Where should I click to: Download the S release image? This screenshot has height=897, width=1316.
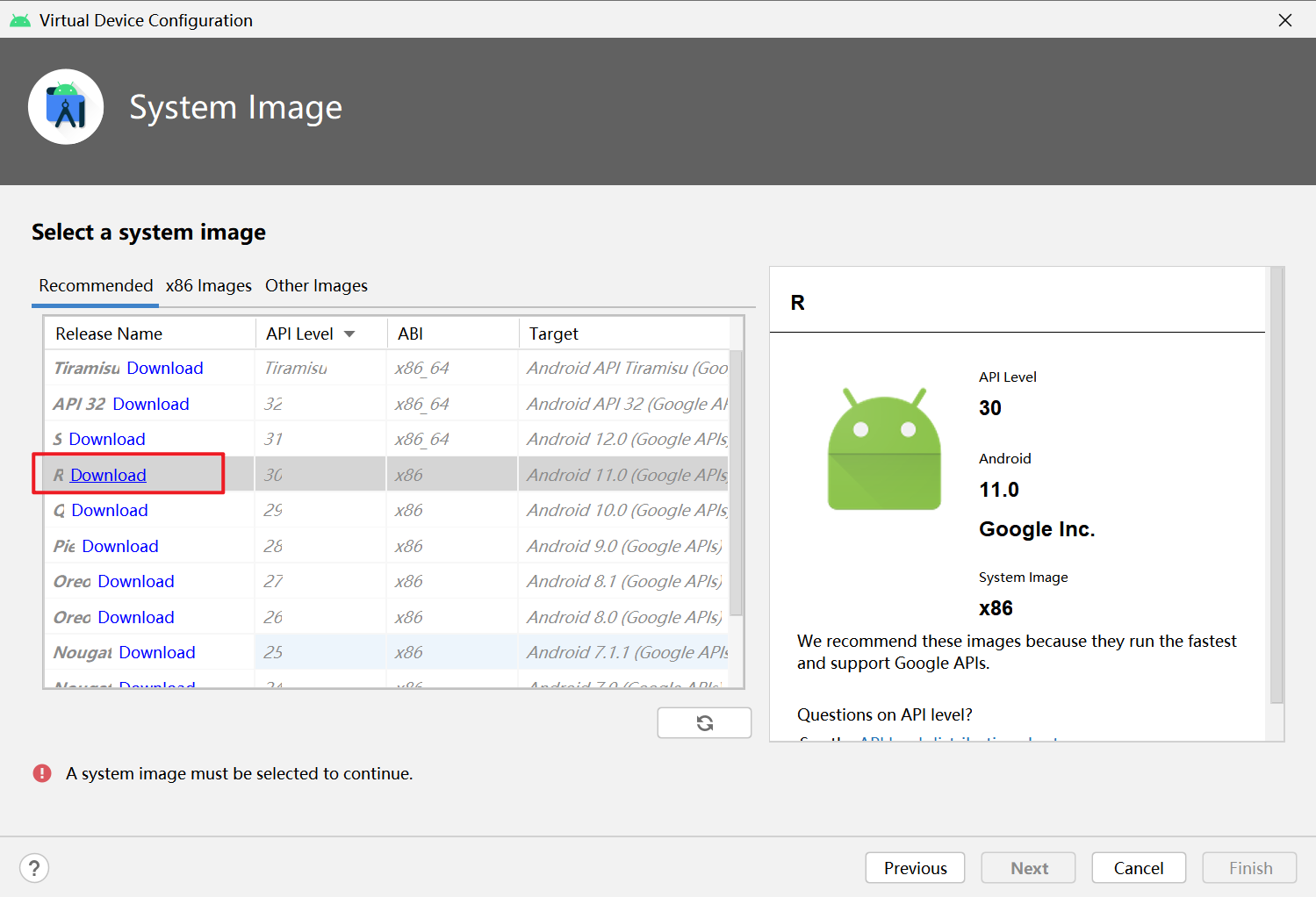(x=107, y=439)
